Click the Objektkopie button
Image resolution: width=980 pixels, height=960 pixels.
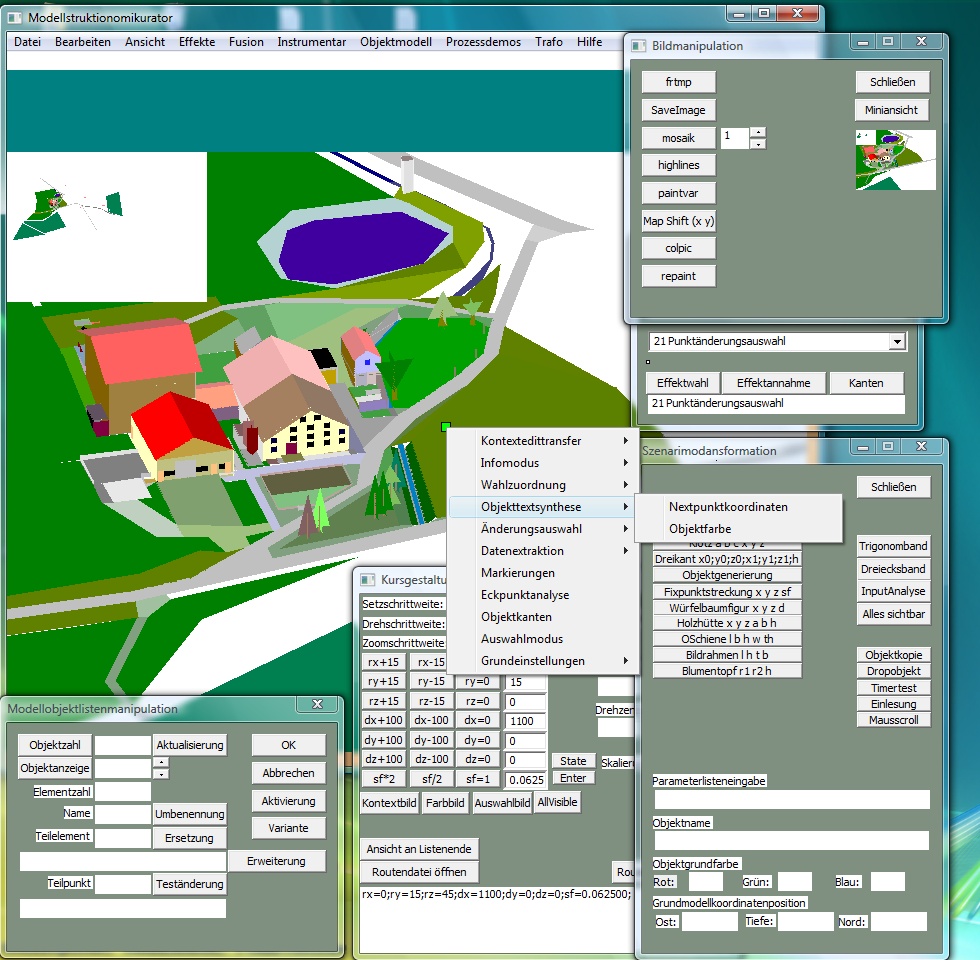(x=893, y=655)
